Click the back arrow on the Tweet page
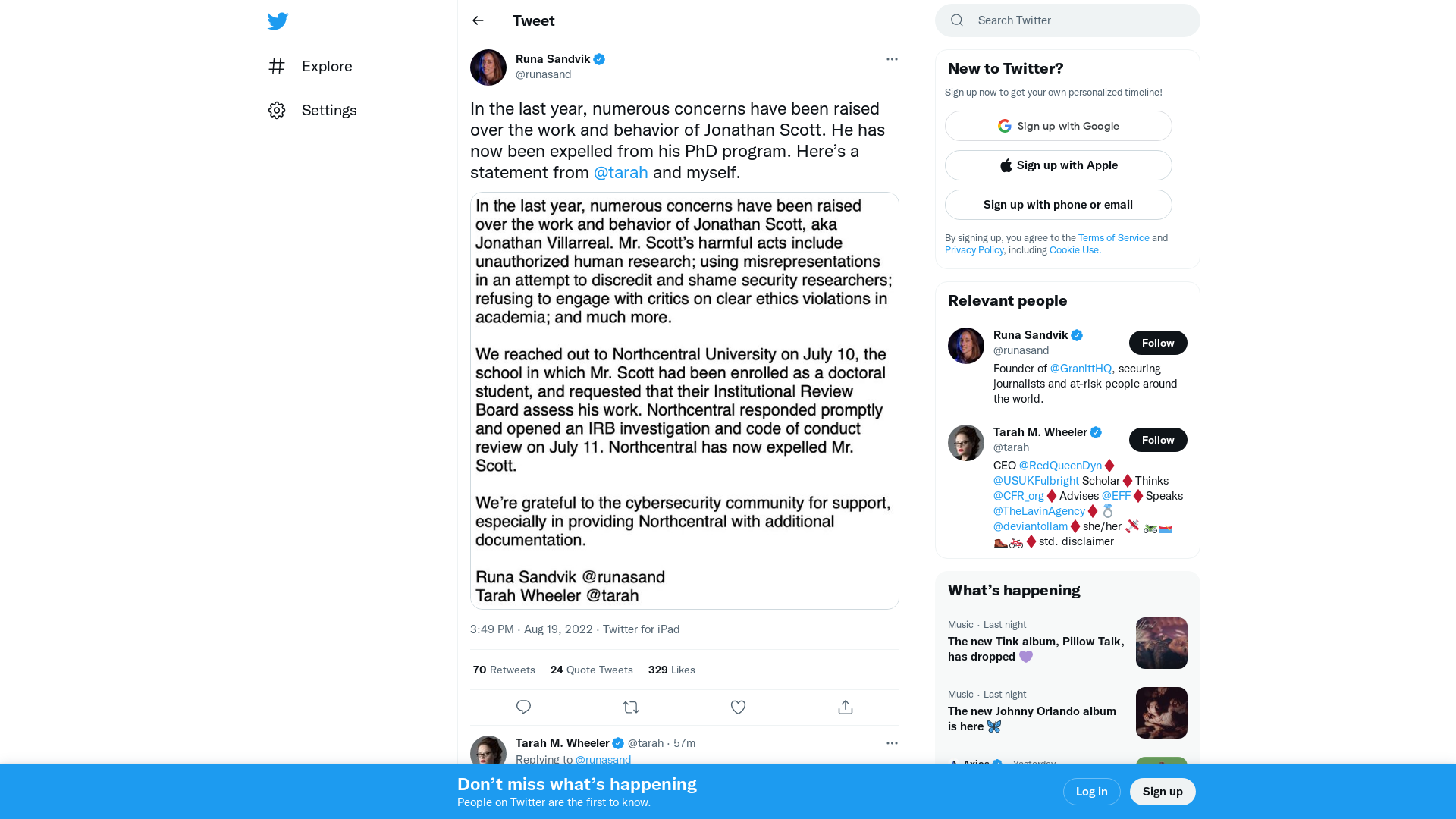Image resolution: width=1456 pixels, height=819 pixels. pos(477,20)
